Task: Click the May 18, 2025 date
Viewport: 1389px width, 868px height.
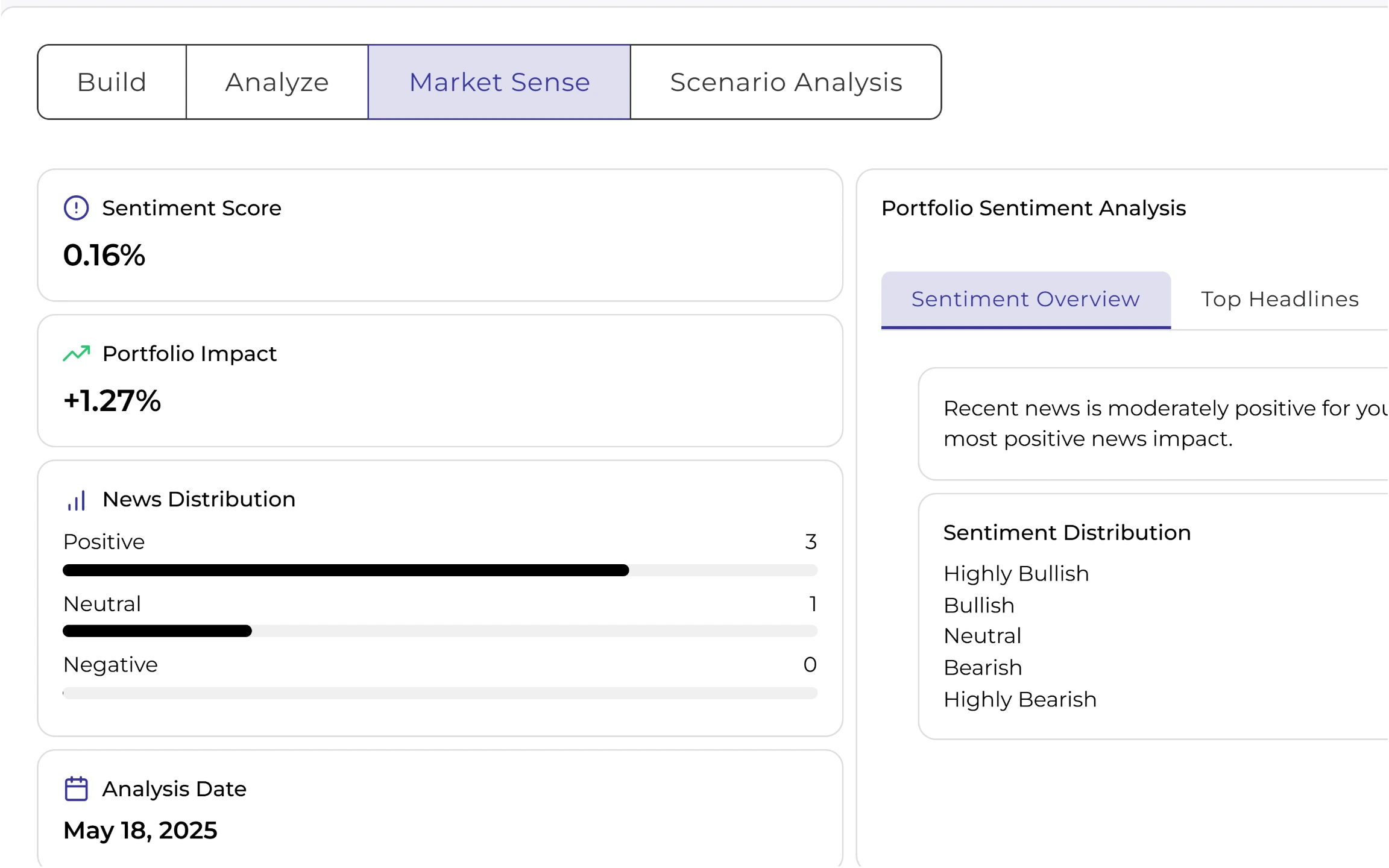Action: (x=140, y=831)
